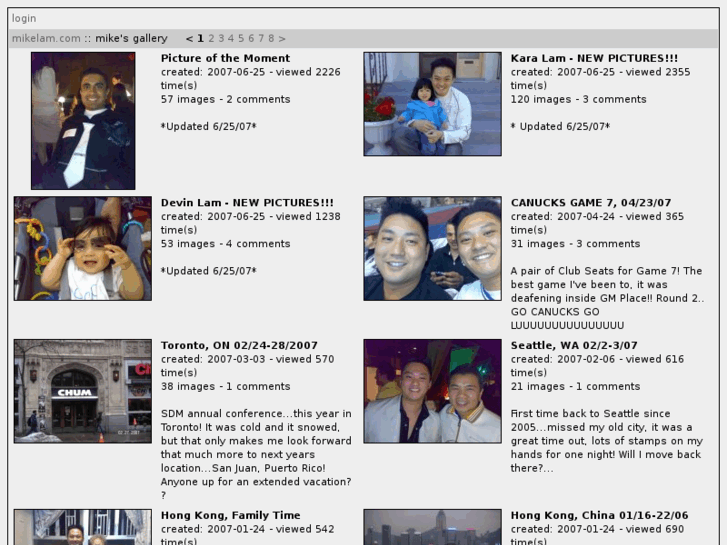Screen dimensions: 727x545
Task: Click Hong Kong, Family Time title
Action: click(x=230, y=515)
